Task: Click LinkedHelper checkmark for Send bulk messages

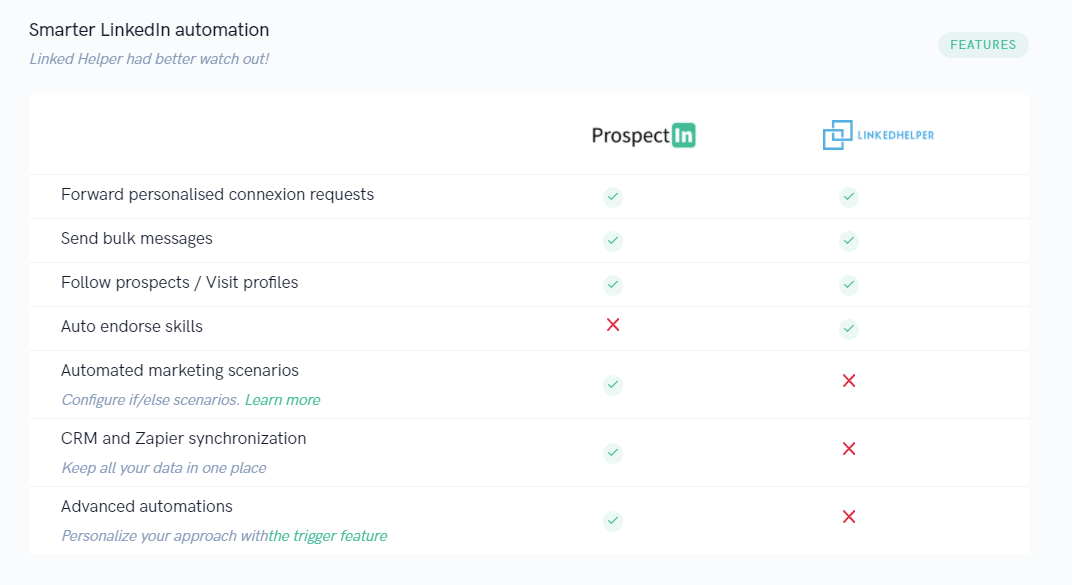Action: tap(848, 241)
